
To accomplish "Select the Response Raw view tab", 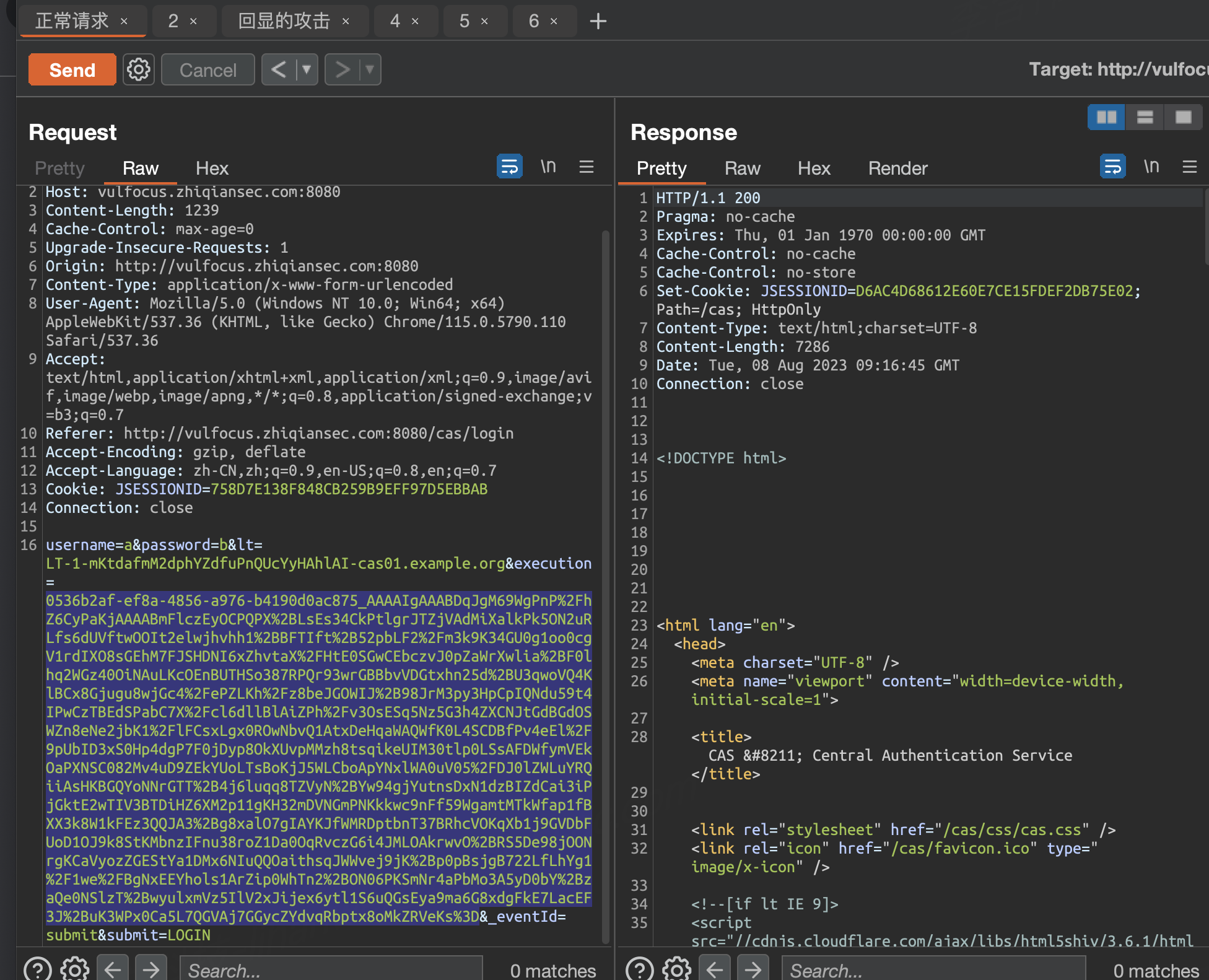I will (x=743, y=168).
